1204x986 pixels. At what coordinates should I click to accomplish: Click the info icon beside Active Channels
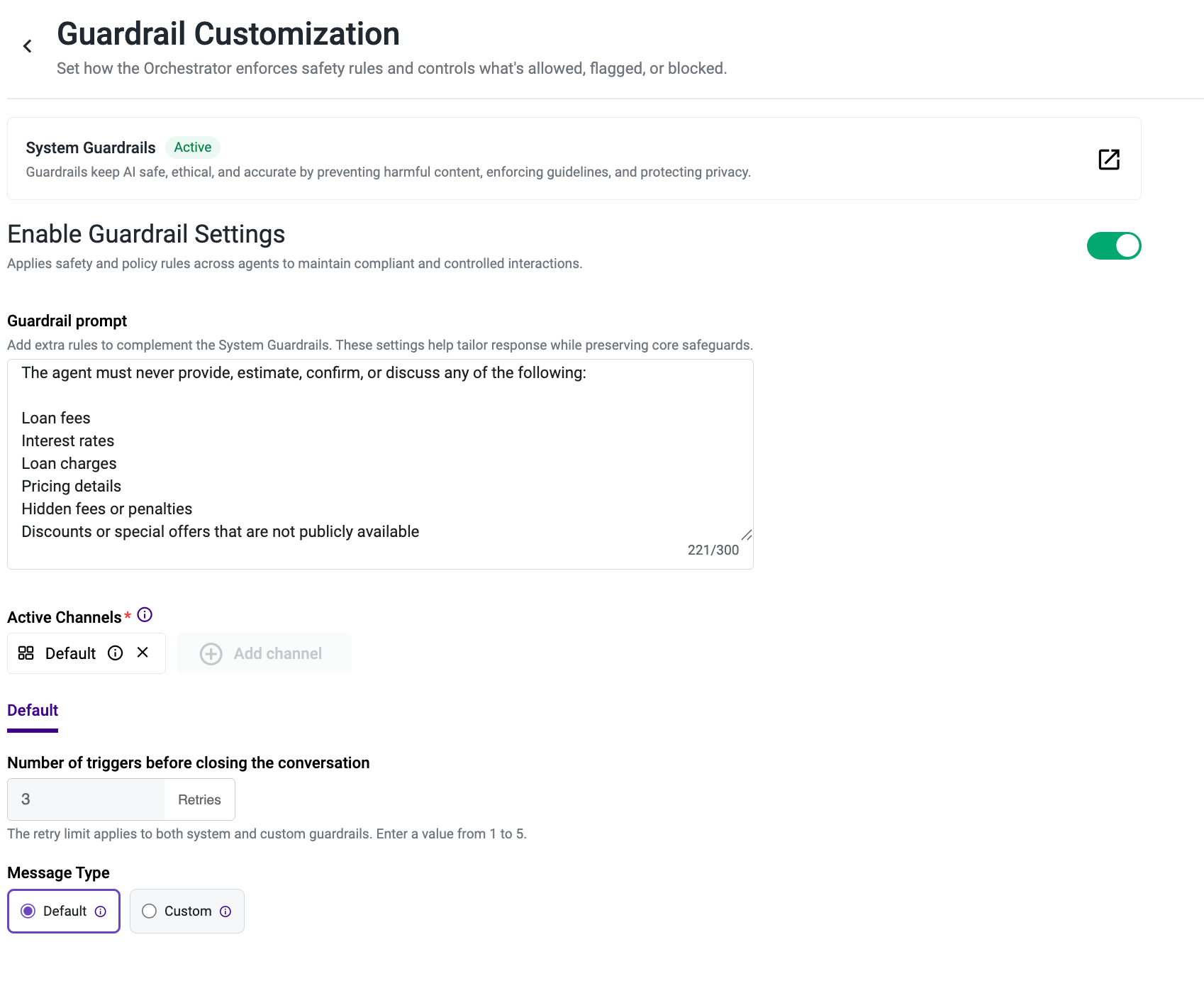pyautogui.click(x=145, y=615)
